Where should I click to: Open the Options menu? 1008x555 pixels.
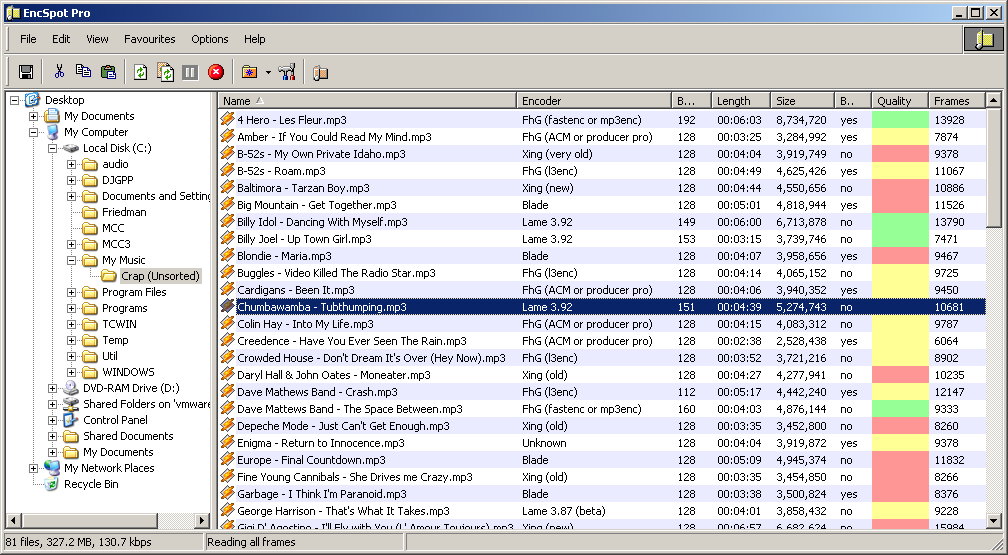[210, 39]
